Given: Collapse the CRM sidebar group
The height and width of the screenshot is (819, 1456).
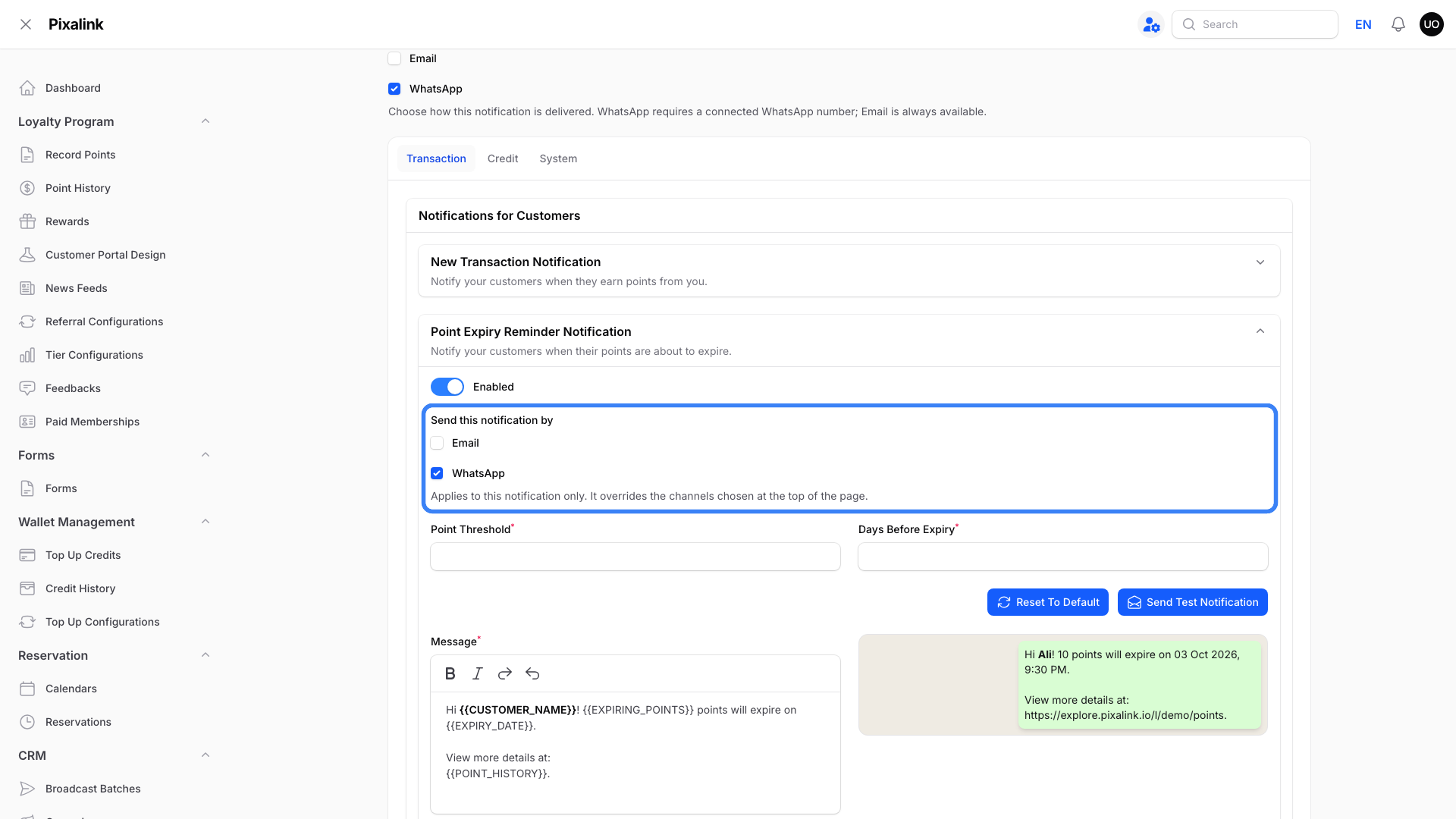Looking at the screenshot, I should click(x=206, y=755).
